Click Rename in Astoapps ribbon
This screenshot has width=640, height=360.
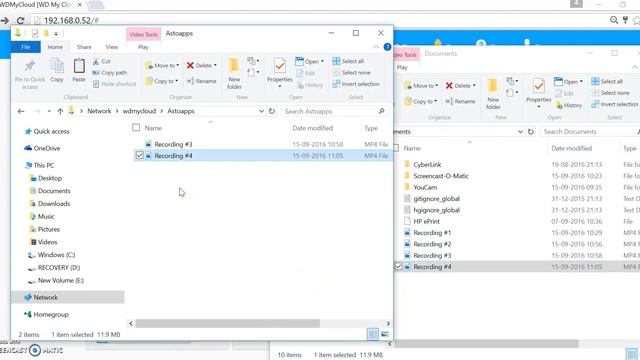click(x=201, y=81)
